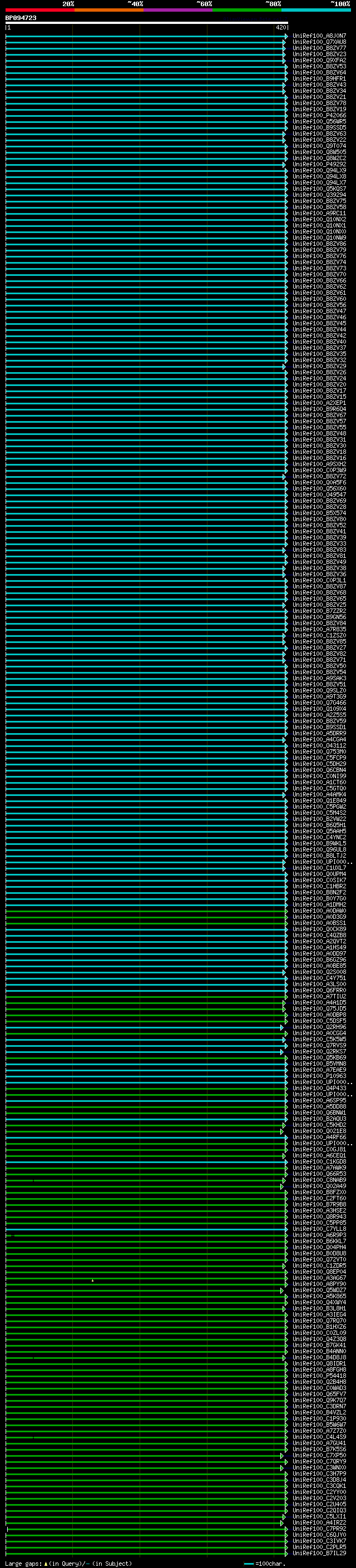Click the cyan alignment bar for UniRef100_B8ZV23

(145, 54)
